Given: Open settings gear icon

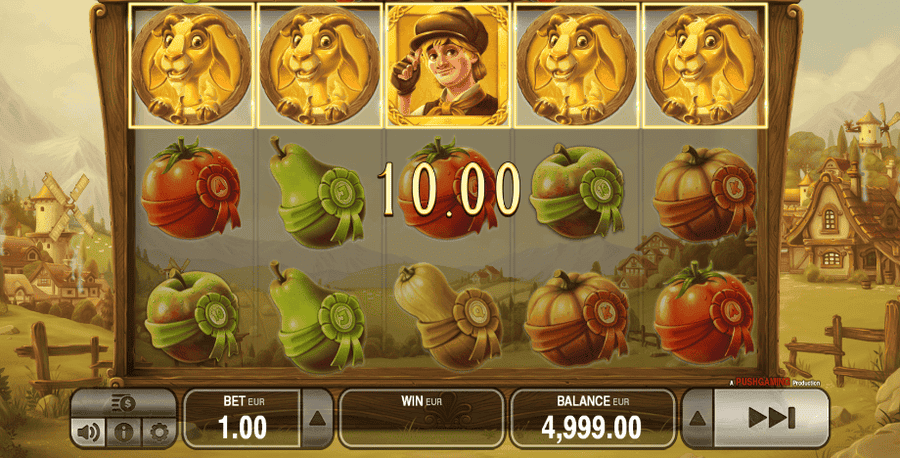Looking at the screenshot, I should point(158,432).
